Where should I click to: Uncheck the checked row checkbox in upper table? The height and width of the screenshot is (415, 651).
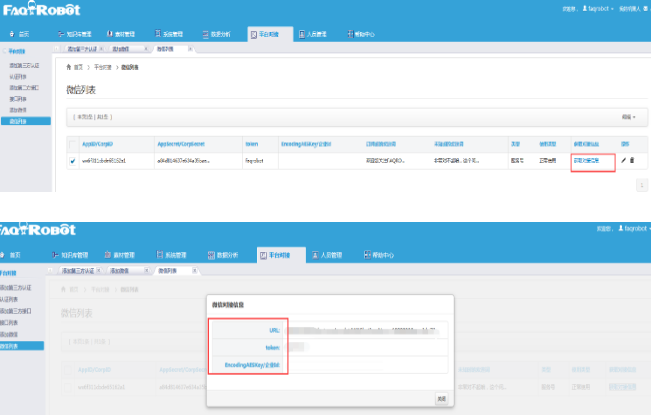point(73,161)
